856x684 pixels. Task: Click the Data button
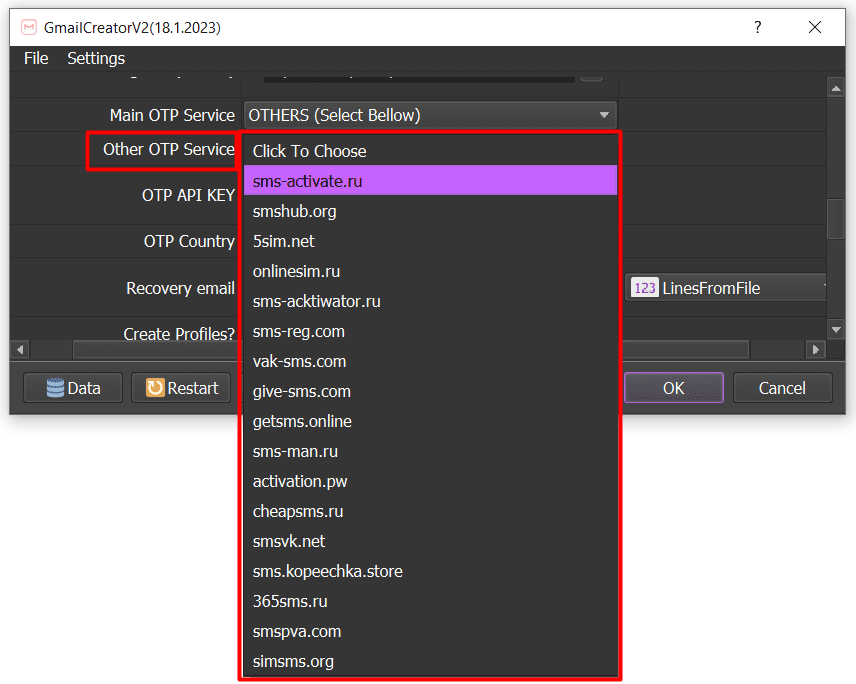pos(73,388)
